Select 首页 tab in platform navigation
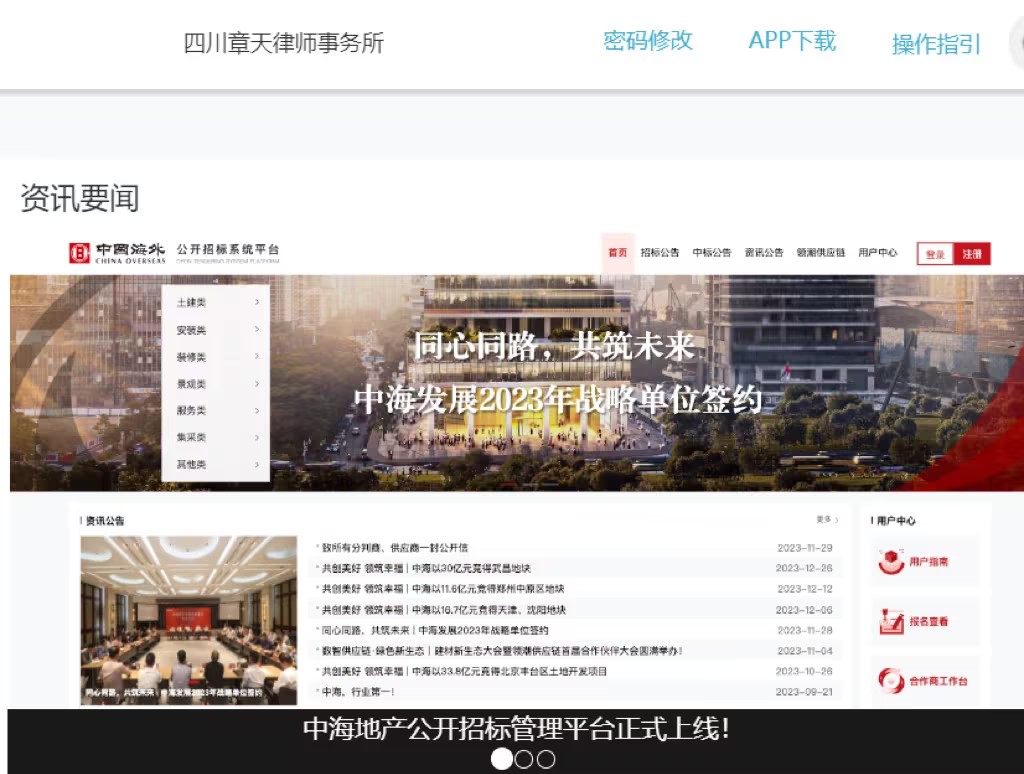 tap(617, 253)
